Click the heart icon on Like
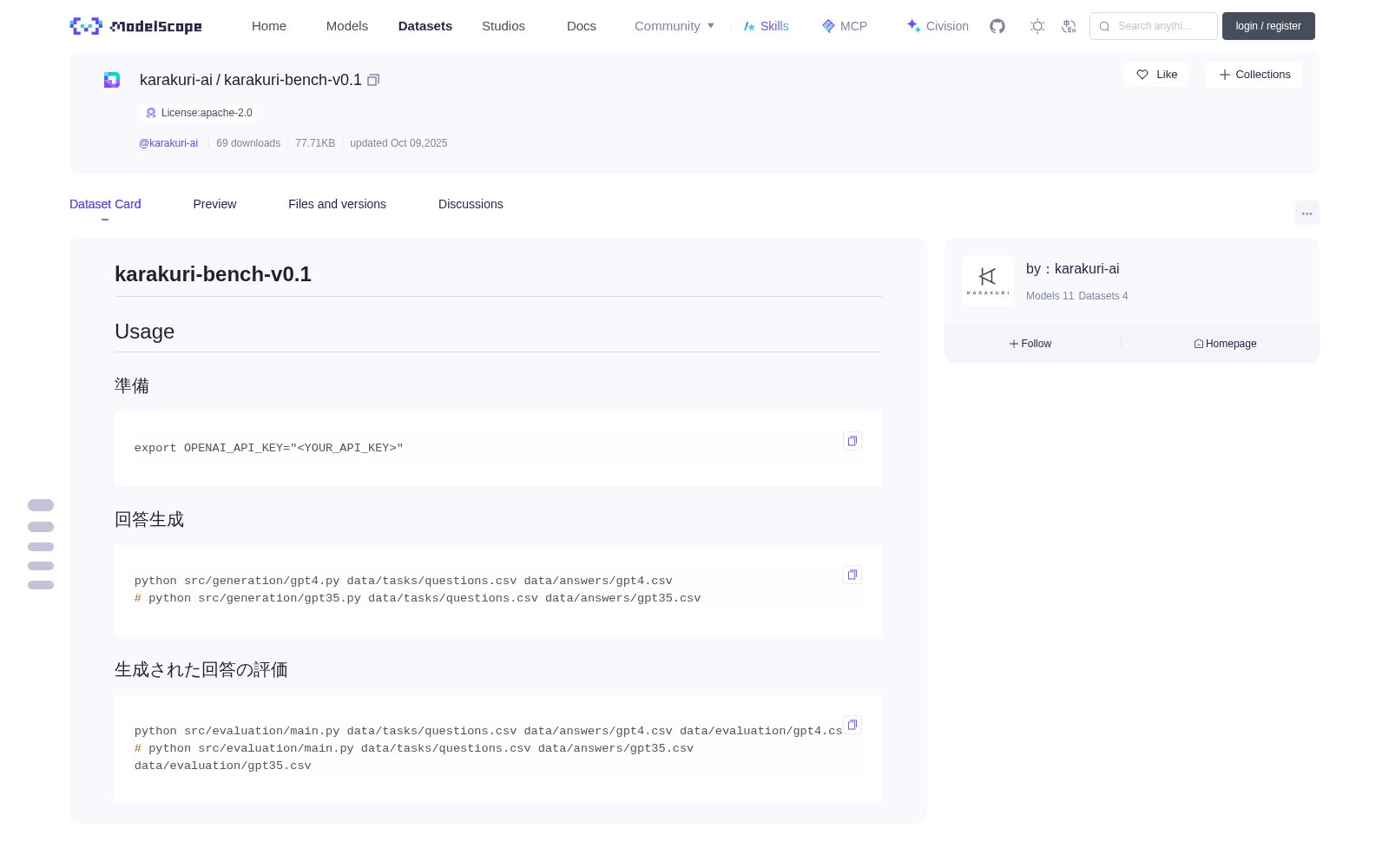Image resolution: width=1389 pixels, height=868 pixels. [1142, 75]
